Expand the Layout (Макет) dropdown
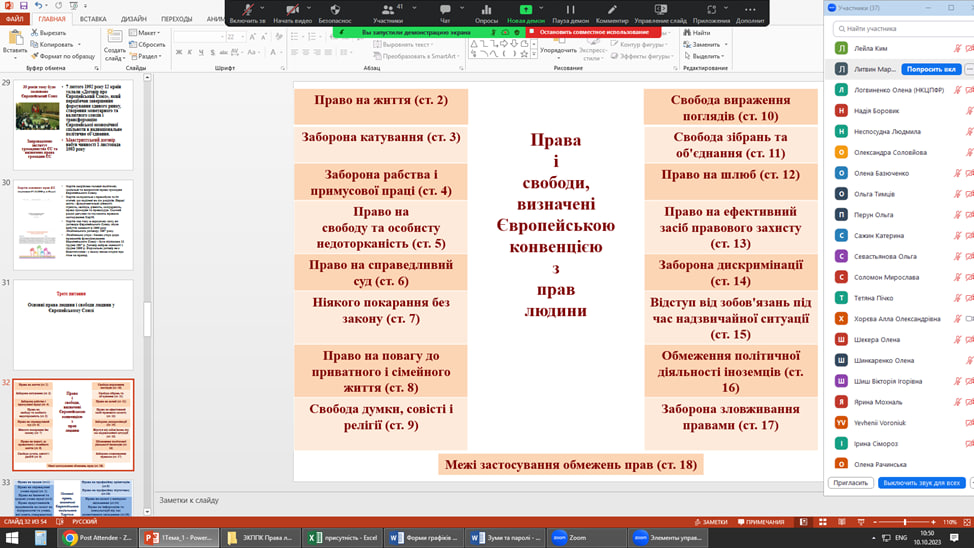Screen dimensions: 974x548 pyautogui.click(x=145, y=32)
